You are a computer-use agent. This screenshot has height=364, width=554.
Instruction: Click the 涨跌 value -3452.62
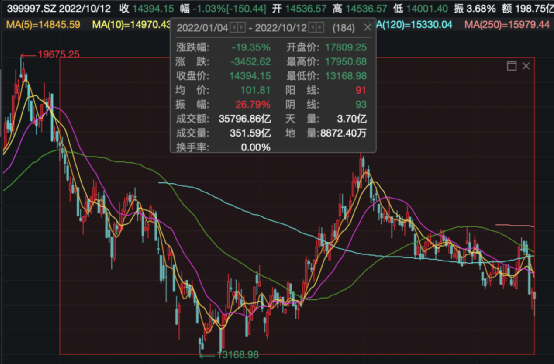click(251, 62)
